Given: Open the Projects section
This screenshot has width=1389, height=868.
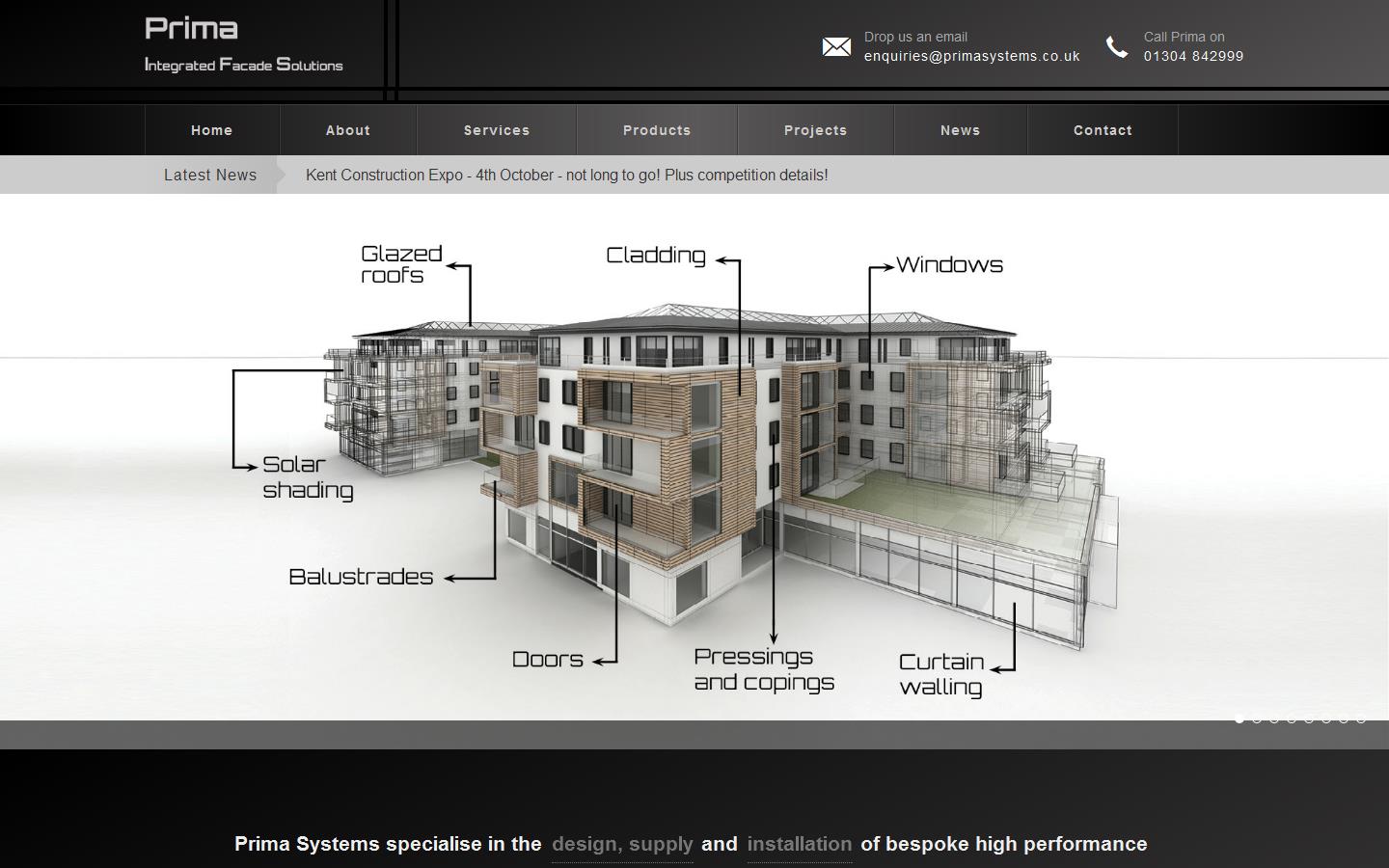Looking at the screenshot, I should coord(815,130).
